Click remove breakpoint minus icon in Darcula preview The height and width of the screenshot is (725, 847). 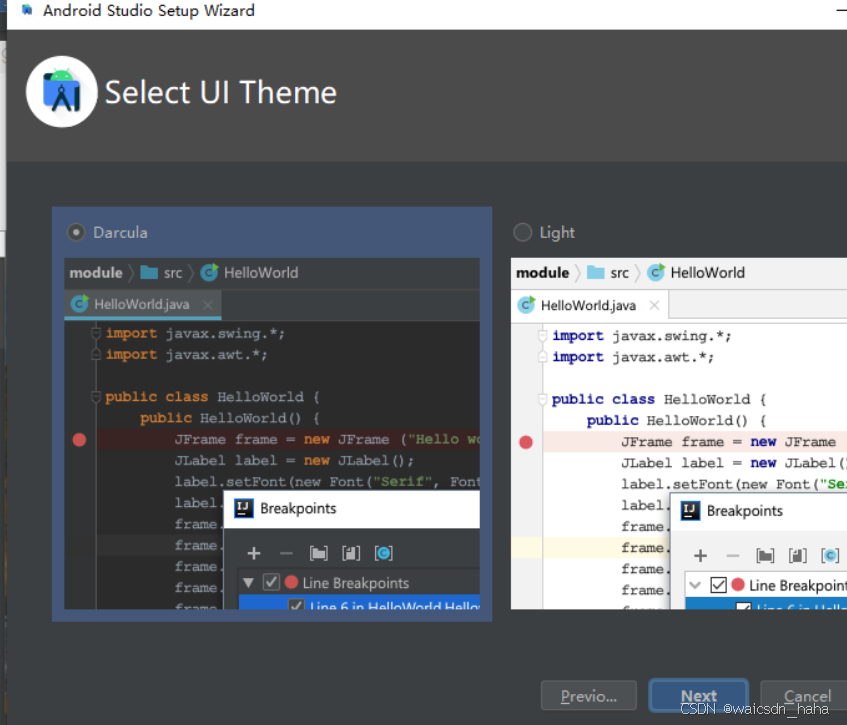click(x=286, y=553)
